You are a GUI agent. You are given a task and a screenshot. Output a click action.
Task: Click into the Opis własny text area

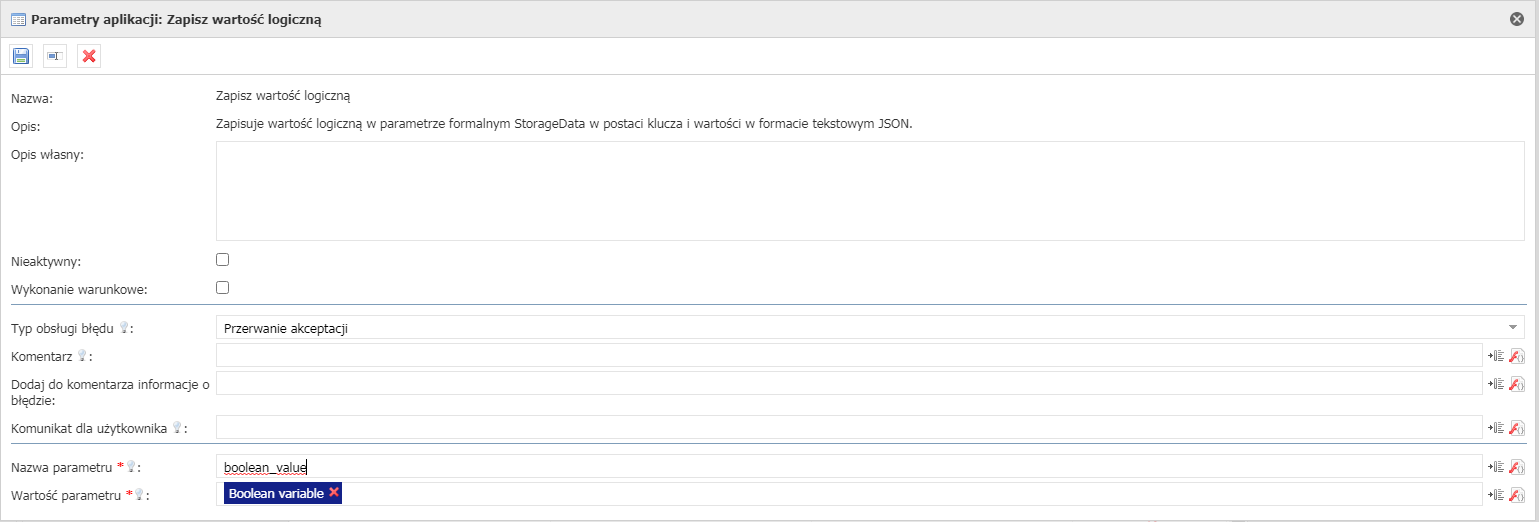click(x=870, y=191)
